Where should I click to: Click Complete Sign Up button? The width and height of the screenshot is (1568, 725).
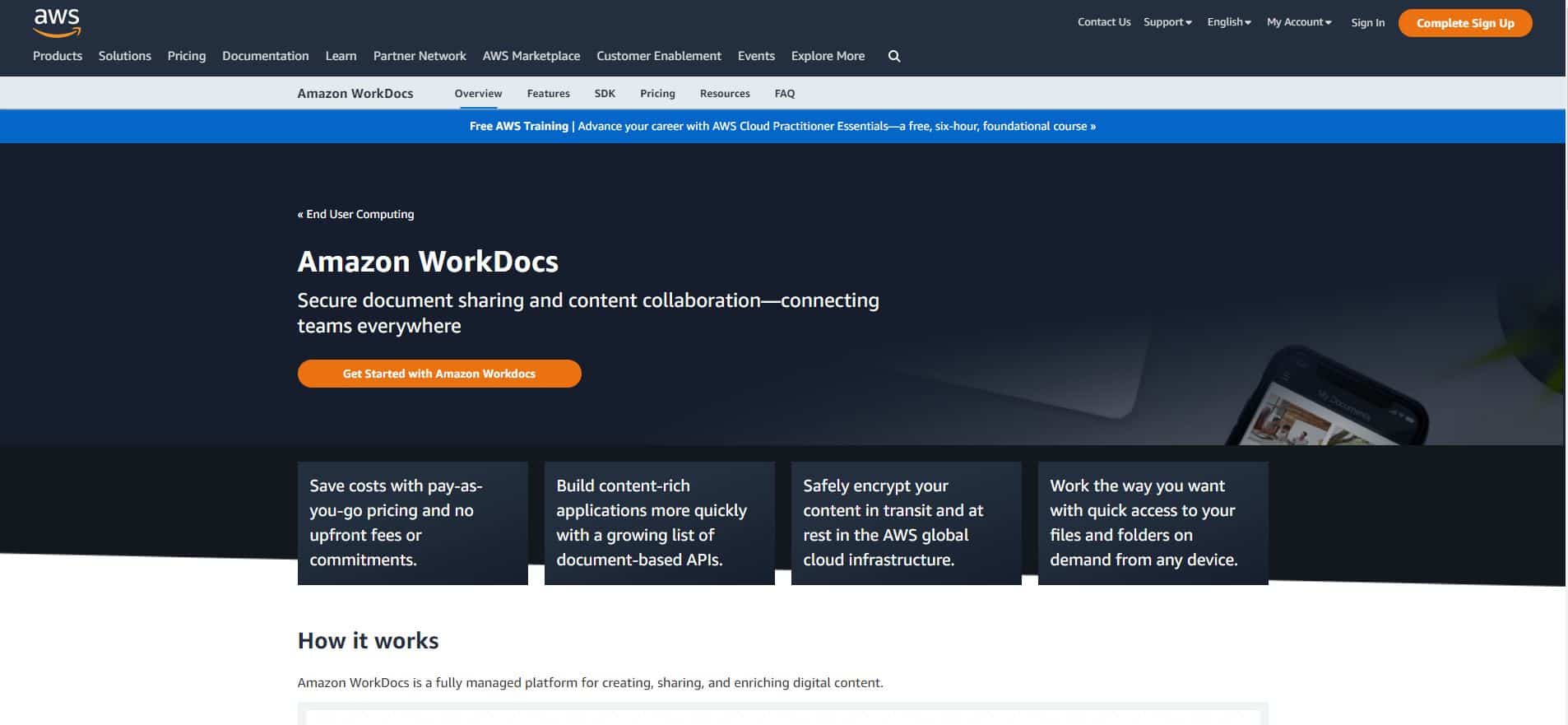click(1465, 23)
